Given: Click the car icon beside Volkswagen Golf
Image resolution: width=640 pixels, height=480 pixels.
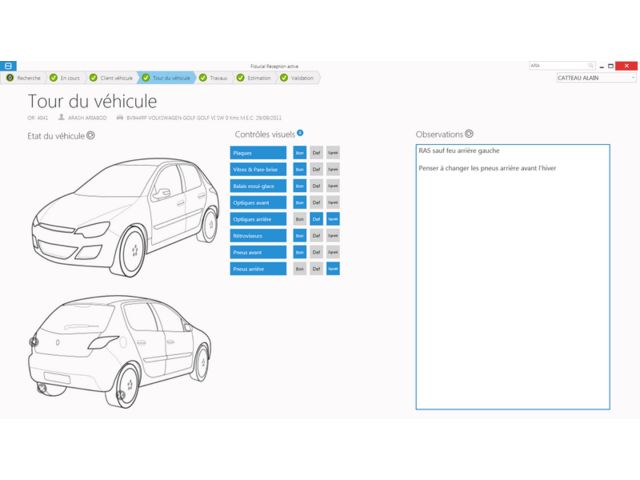Looking at the screenshot, I should [x=120, y=118].
